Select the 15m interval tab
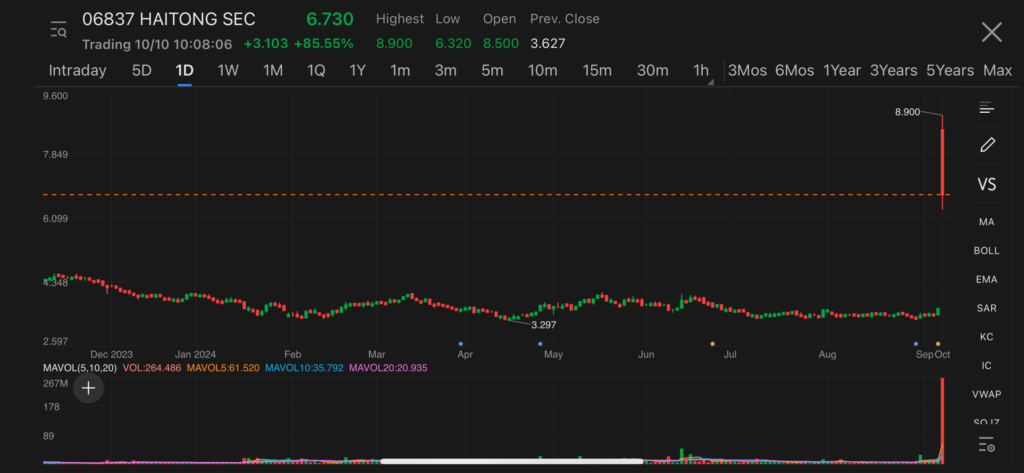The width and height of the screenshot is (1024, 473). tap(597, 71)
